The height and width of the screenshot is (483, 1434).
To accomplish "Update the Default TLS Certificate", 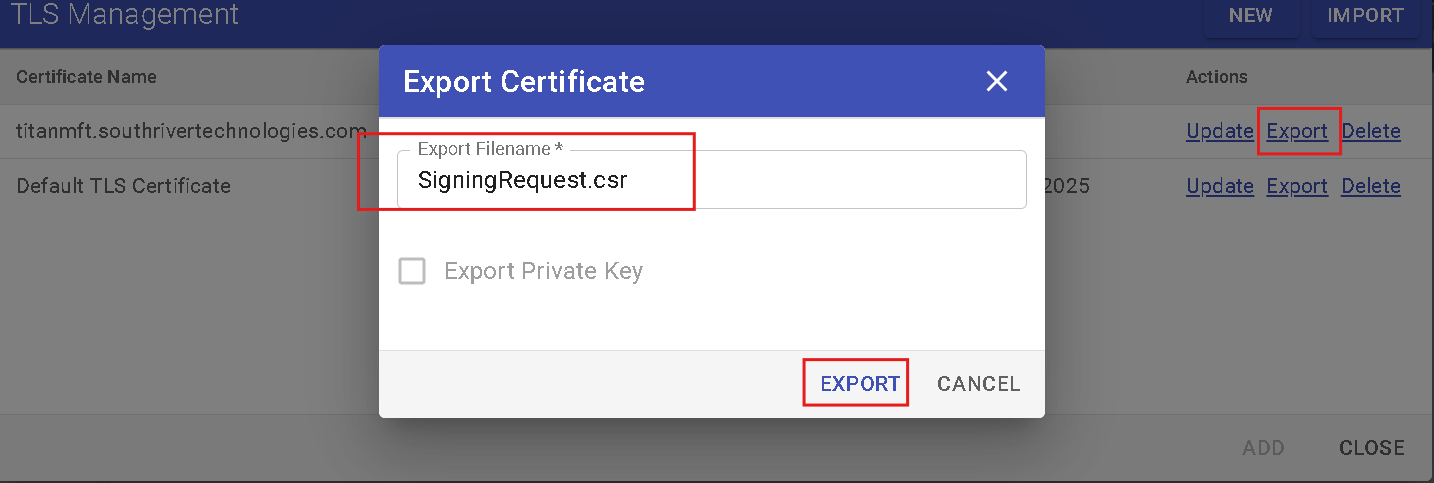I will click(x=1219, y=186).
